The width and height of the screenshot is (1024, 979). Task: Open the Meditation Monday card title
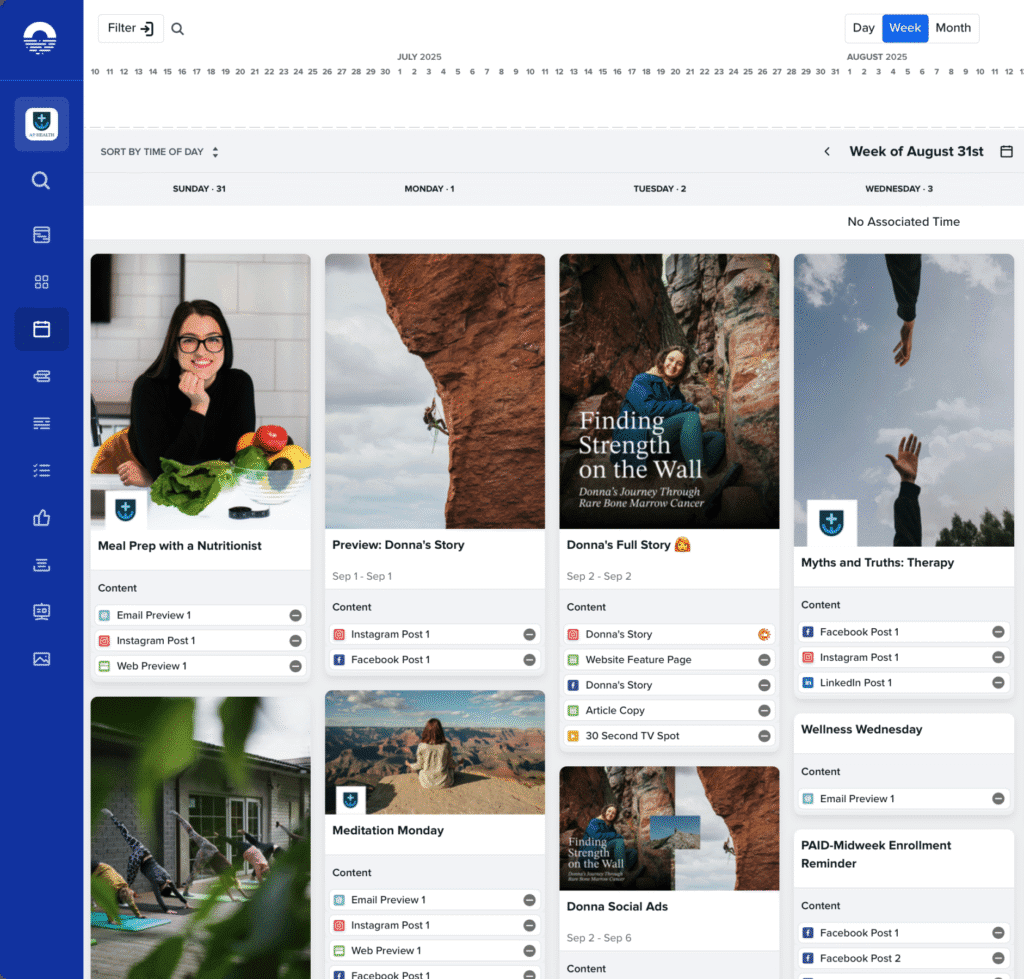388,831
